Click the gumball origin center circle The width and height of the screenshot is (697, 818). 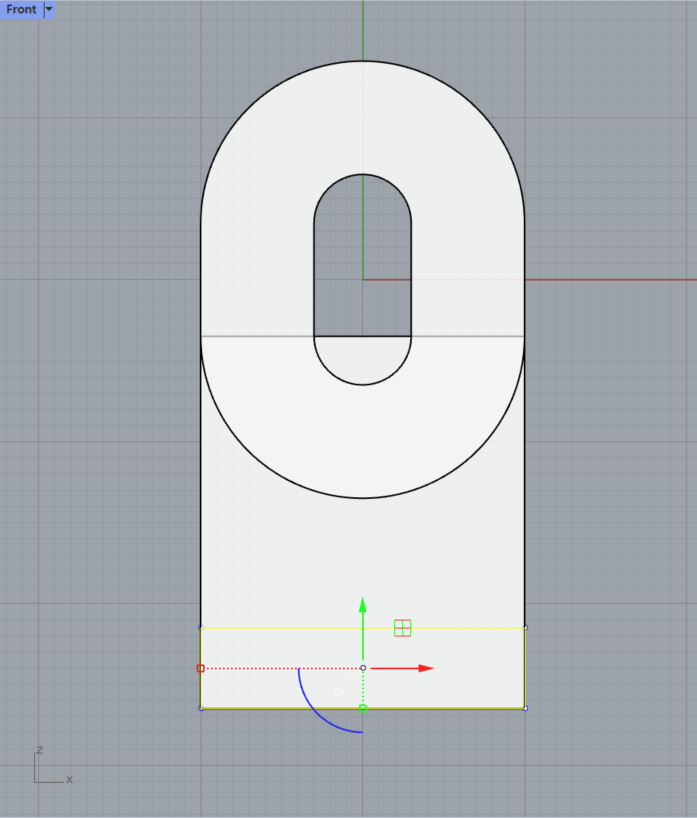click(363, 668)
